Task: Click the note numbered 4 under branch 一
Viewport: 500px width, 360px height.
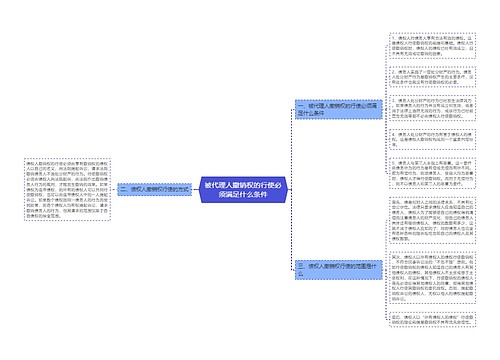Action: tap(432, 139)
